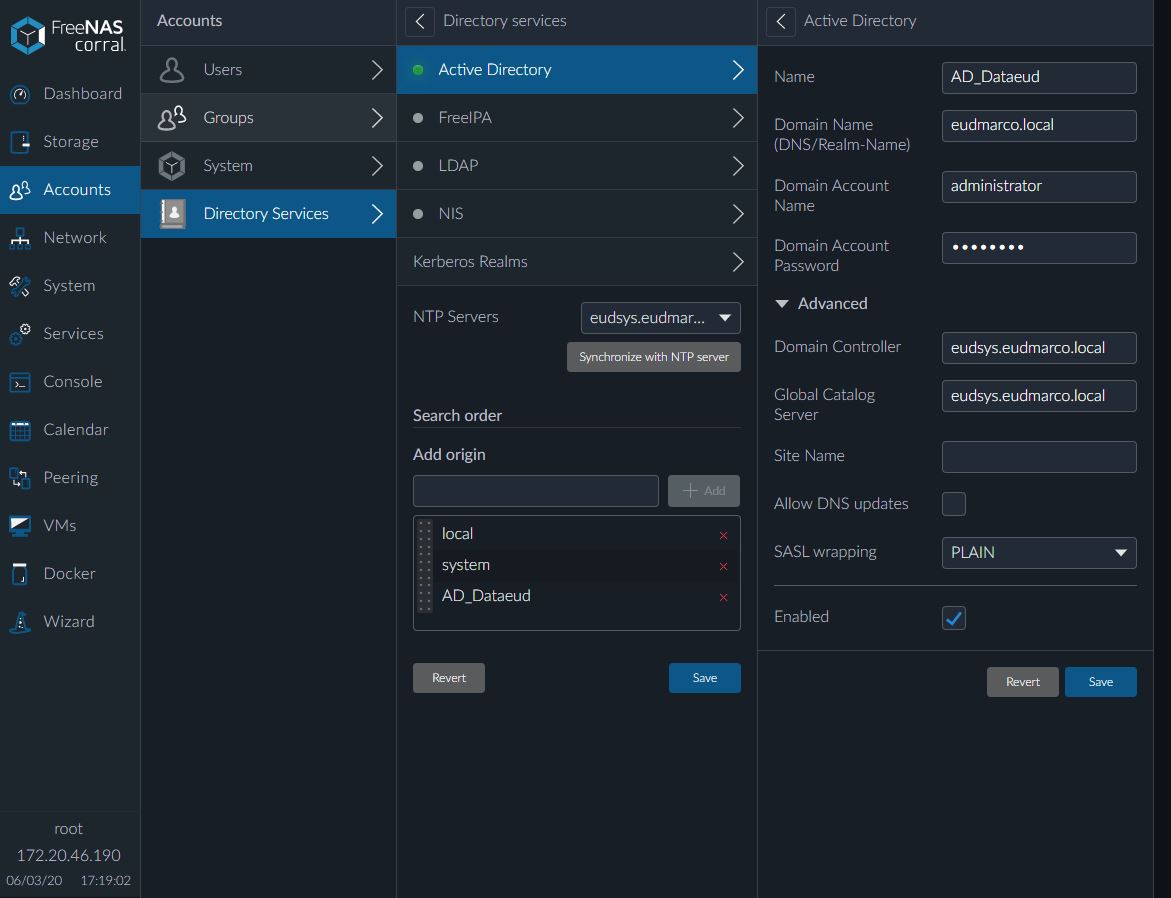This screenshot has height=898, width=1171.
Task: Click the Site Name input field
Action: (x=1038, y=457)
